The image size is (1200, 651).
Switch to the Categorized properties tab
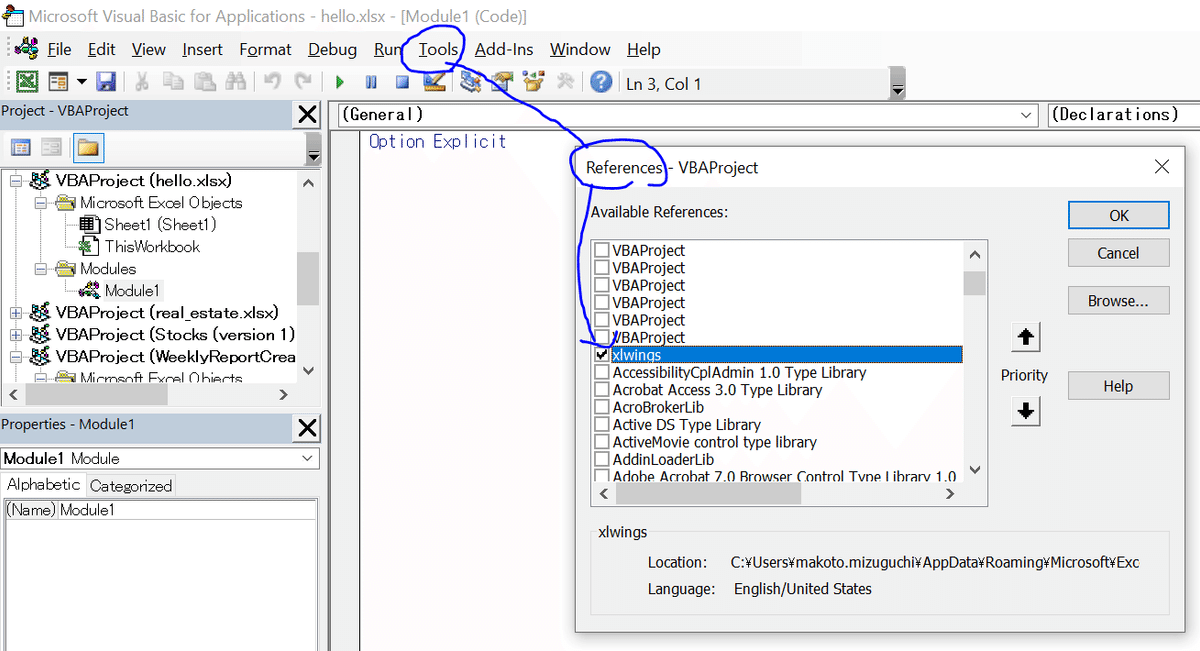131,486
